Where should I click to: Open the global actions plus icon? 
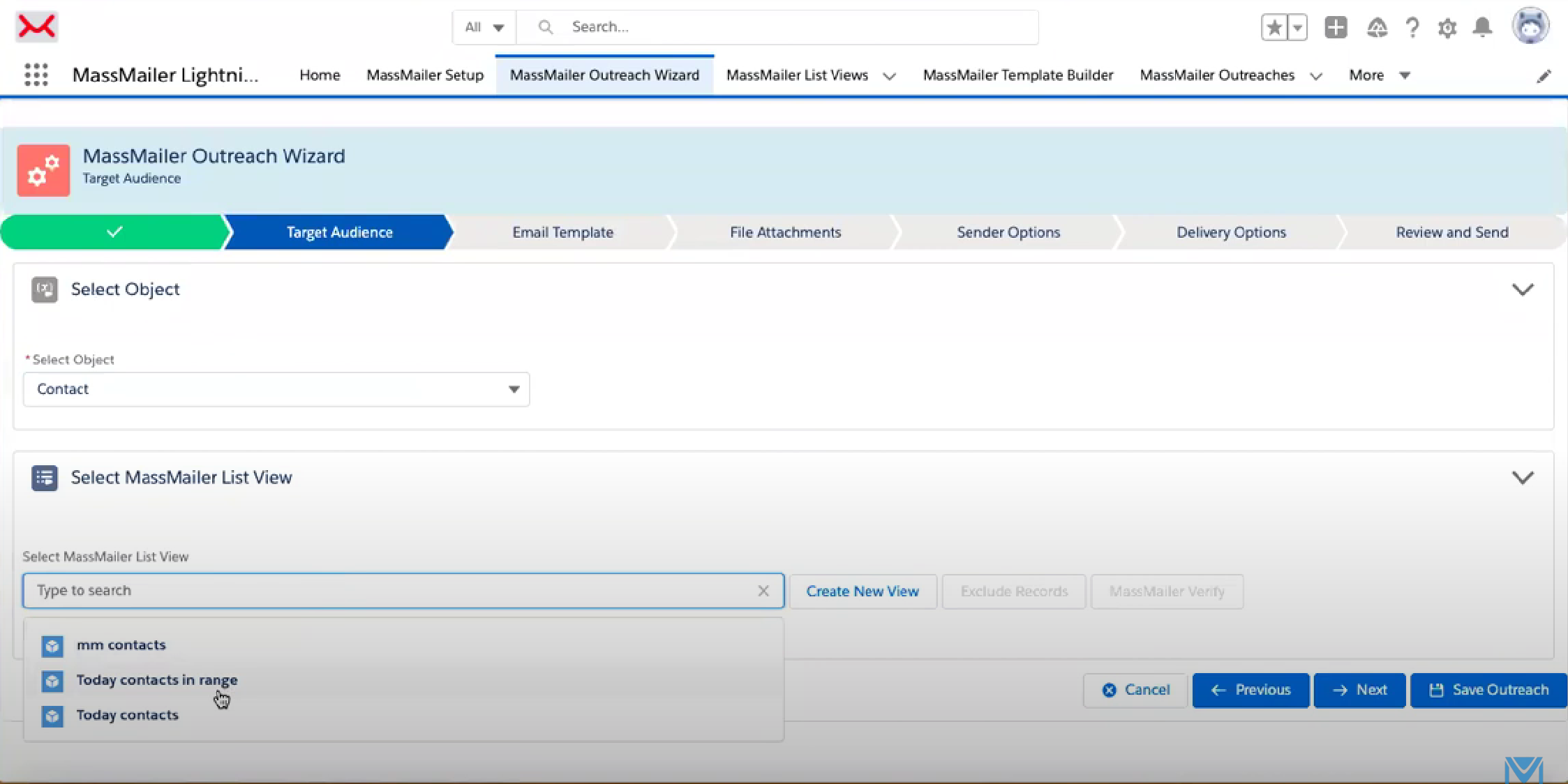pos(1336,28)
